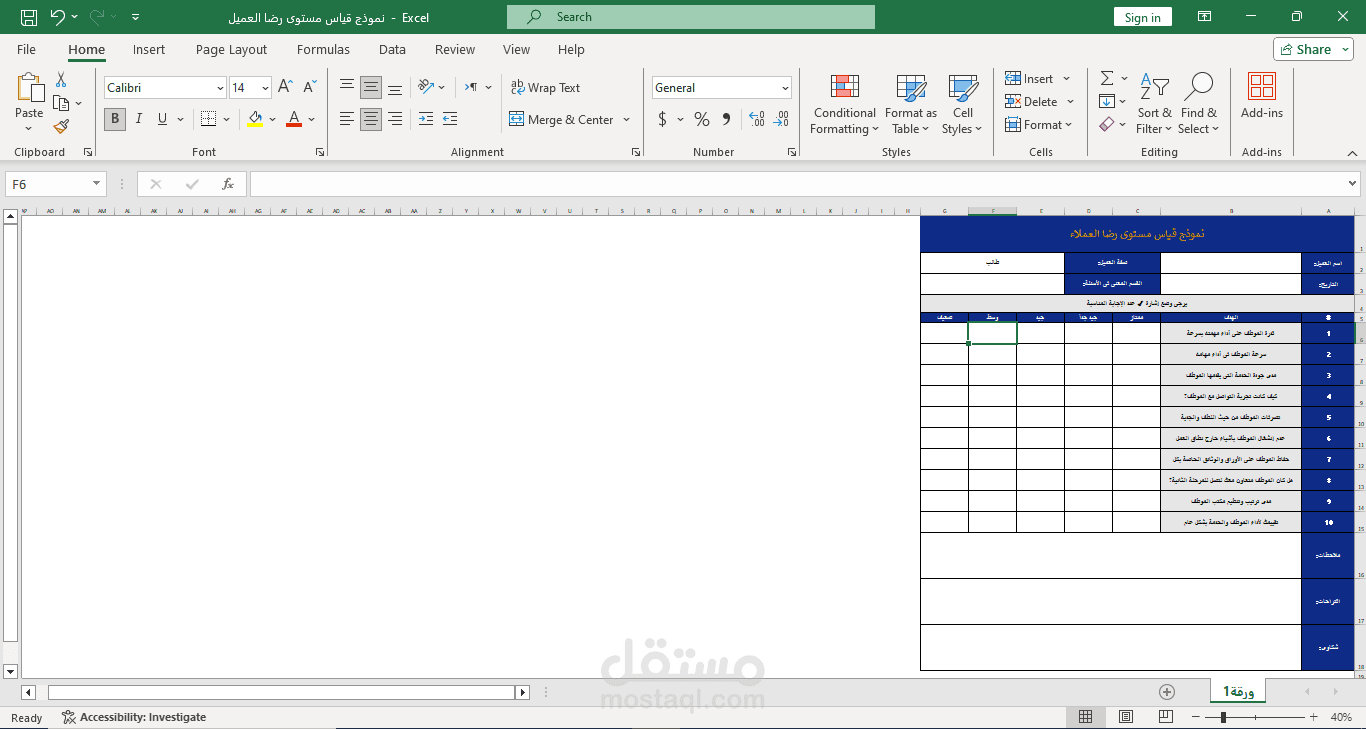The image size is (1366, 729).
Task: Open the General number format dropdown
Action: [x=785, y=88]
